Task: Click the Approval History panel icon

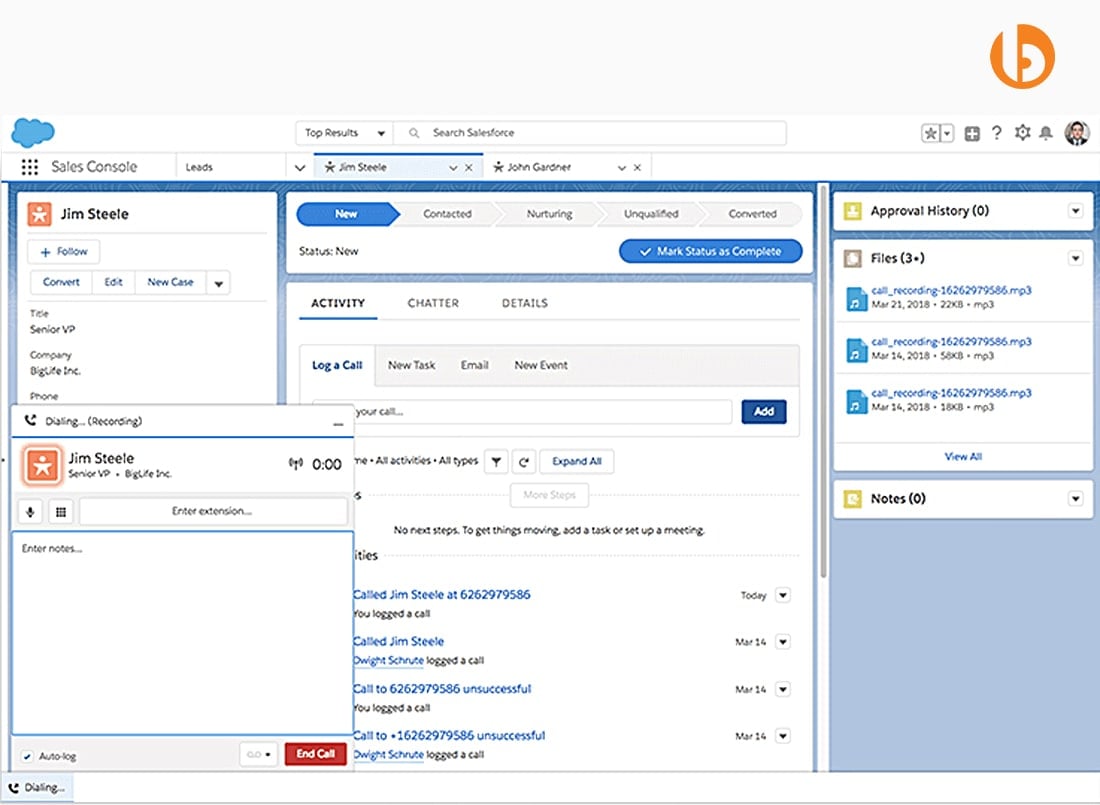Action: [x=852, y=211]
